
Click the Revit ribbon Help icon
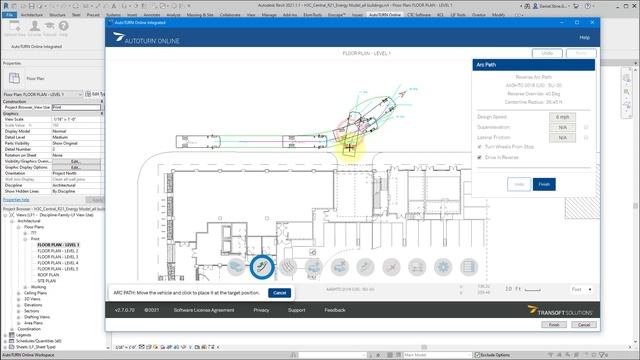63,26
